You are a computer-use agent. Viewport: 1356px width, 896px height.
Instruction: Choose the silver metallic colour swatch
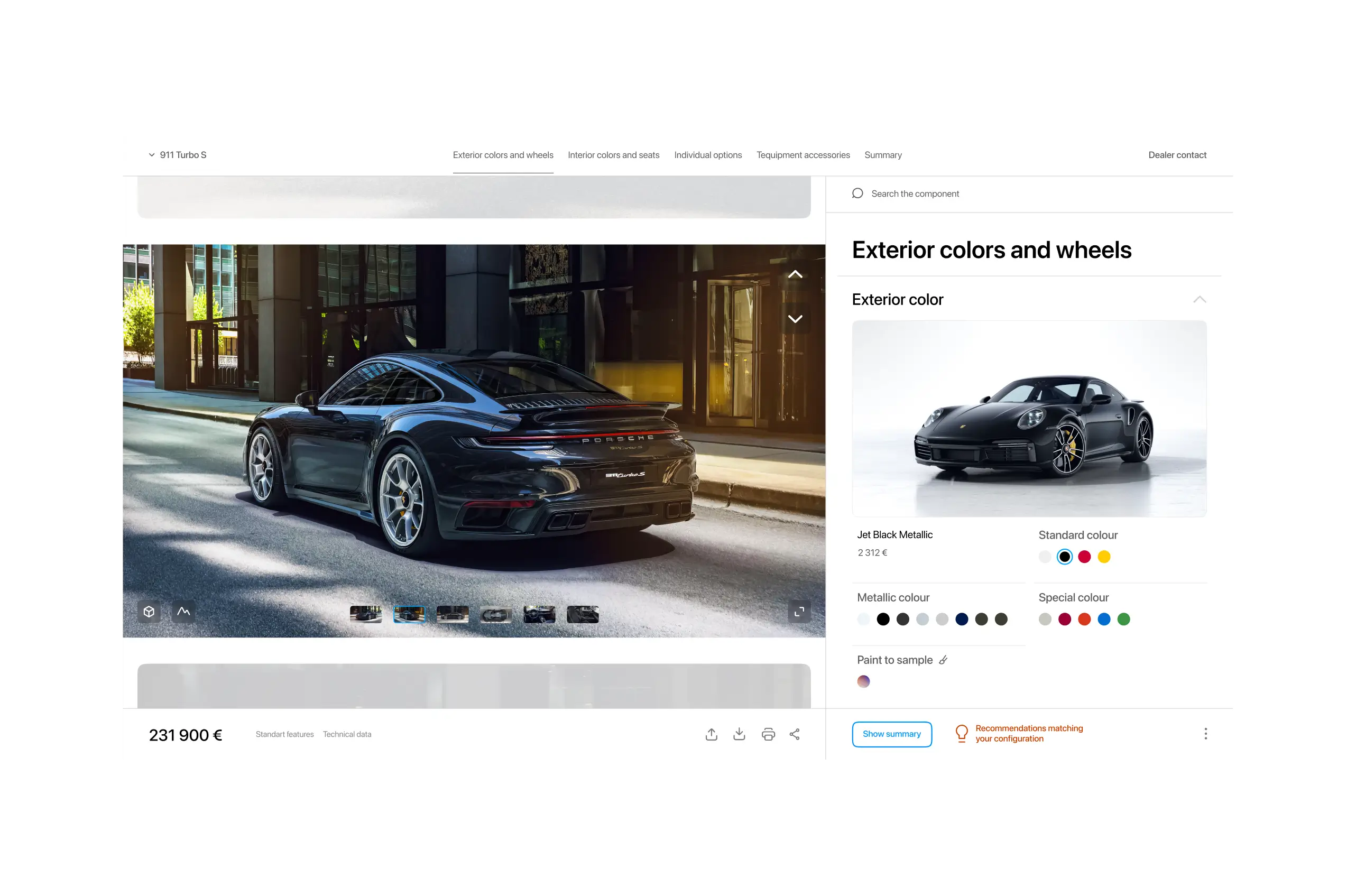(x=942, y=619)
